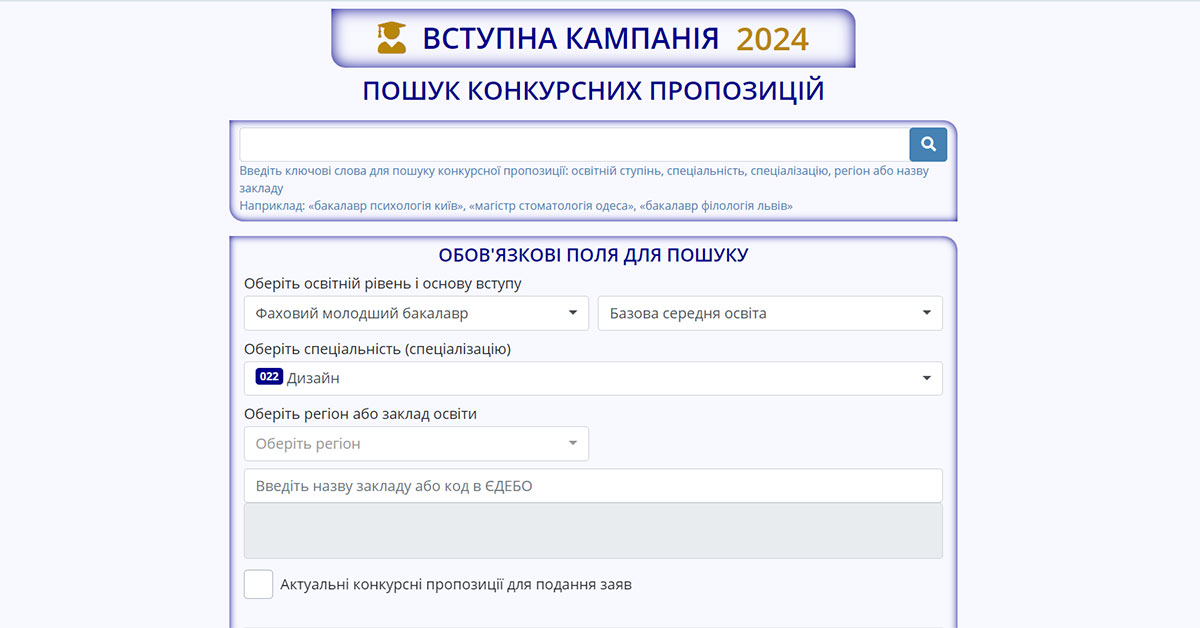Click the Оберіть регіон або заклад освіти label
This screenshot has height=628, width=1200.
(360, 414)
